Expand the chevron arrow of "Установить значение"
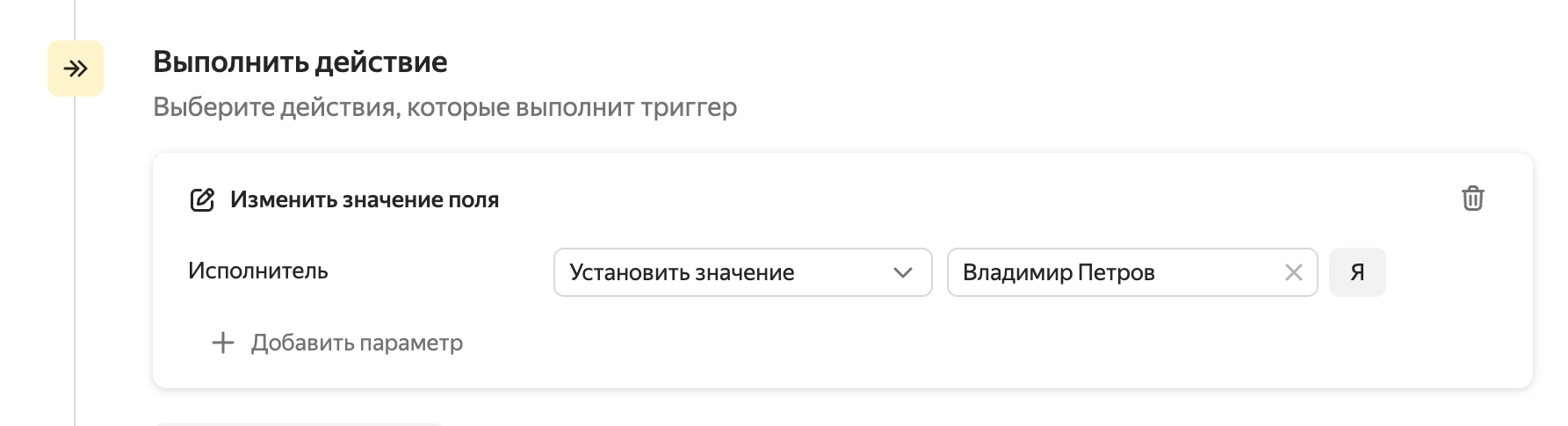The height and width of the screenshot is (426, 1568). [x=902, y=273]
